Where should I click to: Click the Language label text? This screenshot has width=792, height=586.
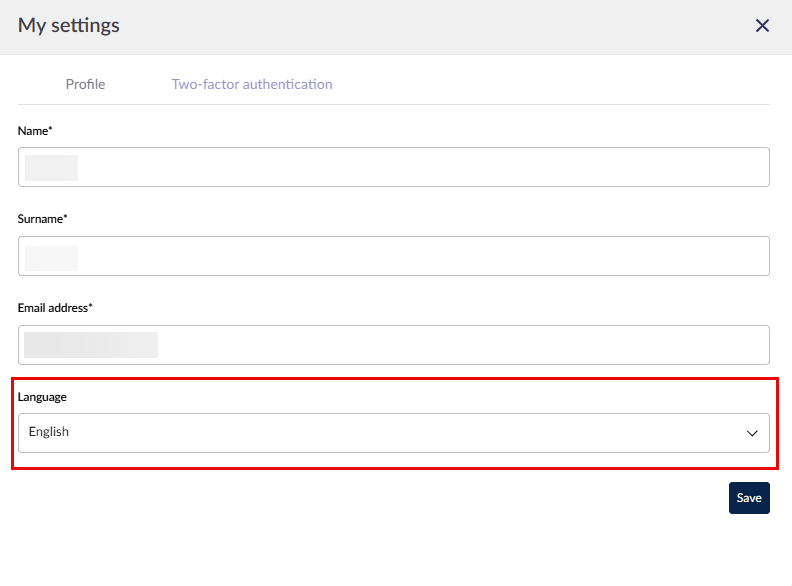point(42,397)
